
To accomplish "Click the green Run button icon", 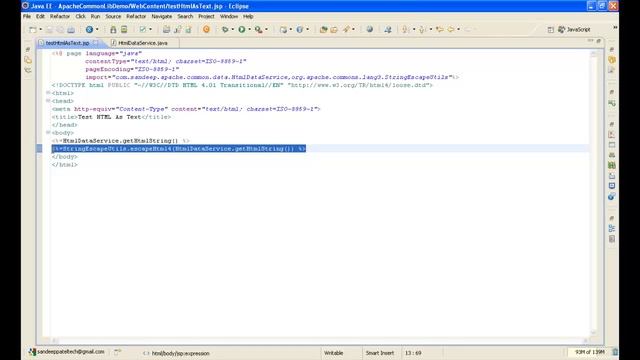I will (x=242, y=29).
